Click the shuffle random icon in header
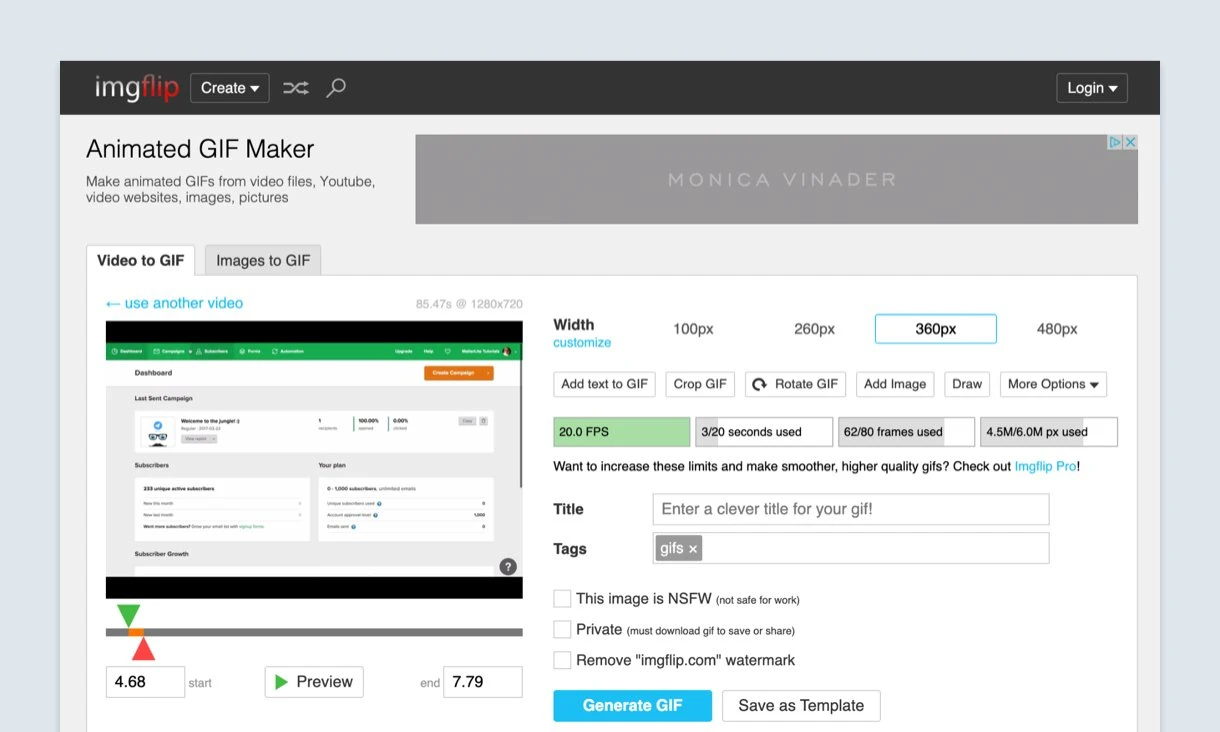Image resolution: width=1220 pixels, height=732 pixels. pyautogui.click(x=295, y=88)
